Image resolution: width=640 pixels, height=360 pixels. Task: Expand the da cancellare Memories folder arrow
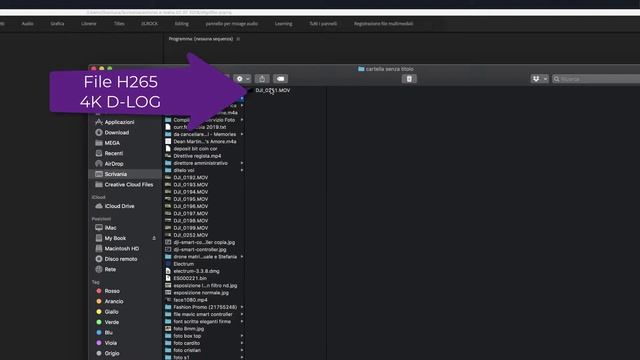[242, 134]
